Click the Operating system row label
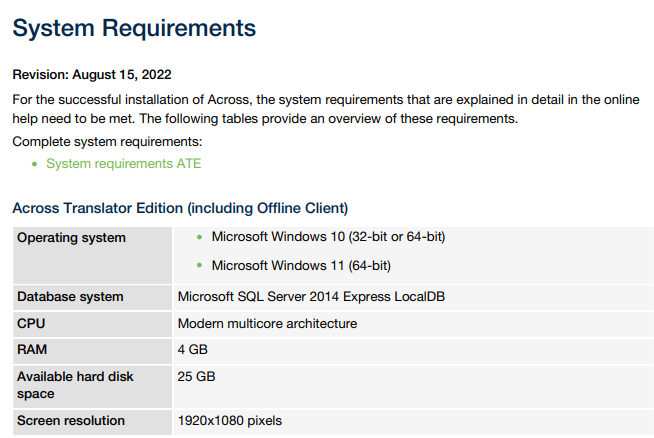654x438 pixels. coord(71,238)
